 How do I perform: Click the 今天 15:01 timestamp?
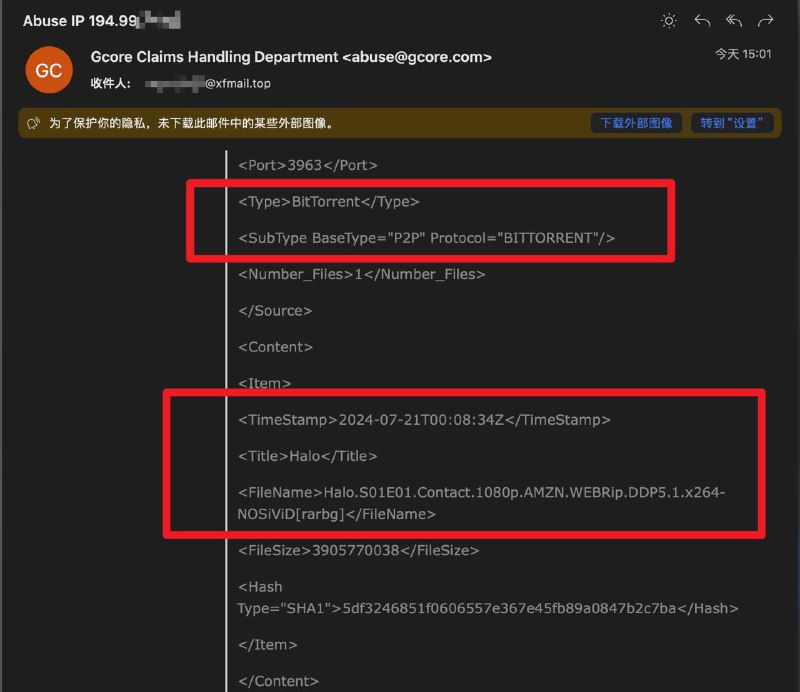pyautogui.click(x=742, y=54)
